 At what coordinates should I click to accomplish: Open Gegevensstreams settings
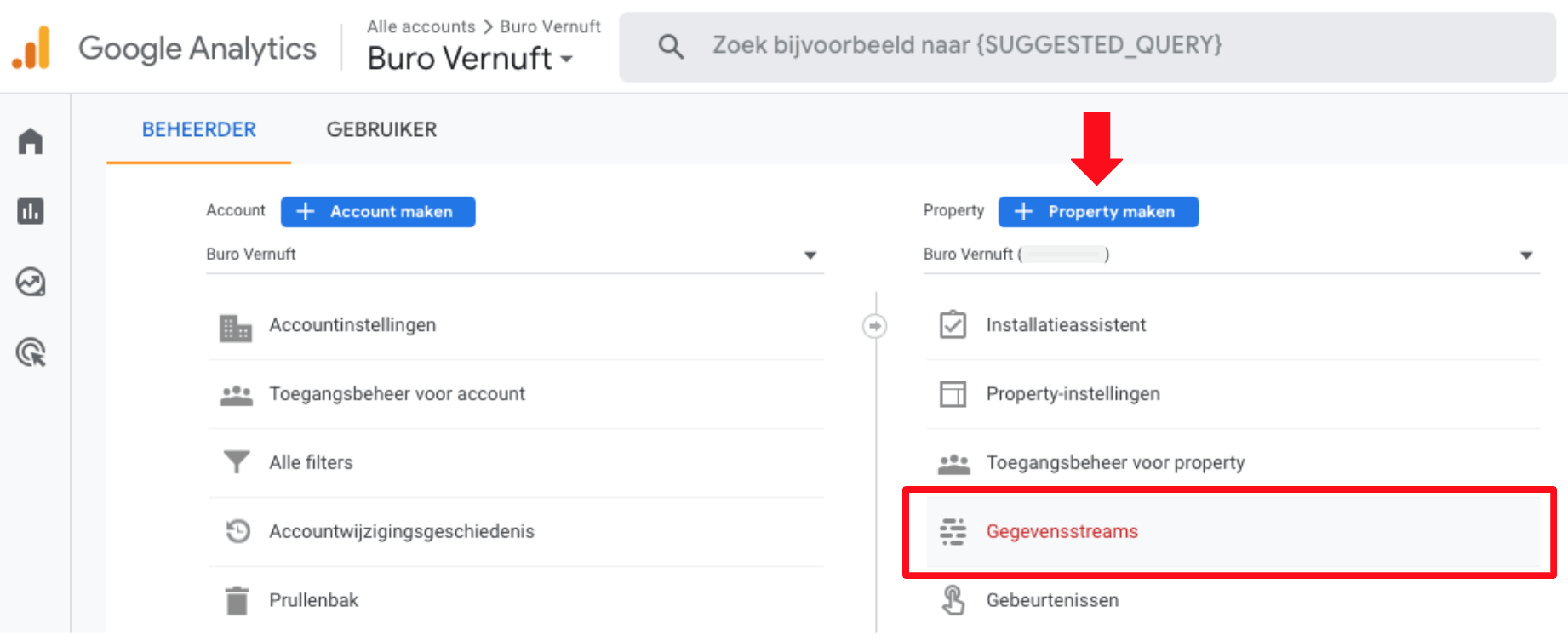tap(1062, 531)
